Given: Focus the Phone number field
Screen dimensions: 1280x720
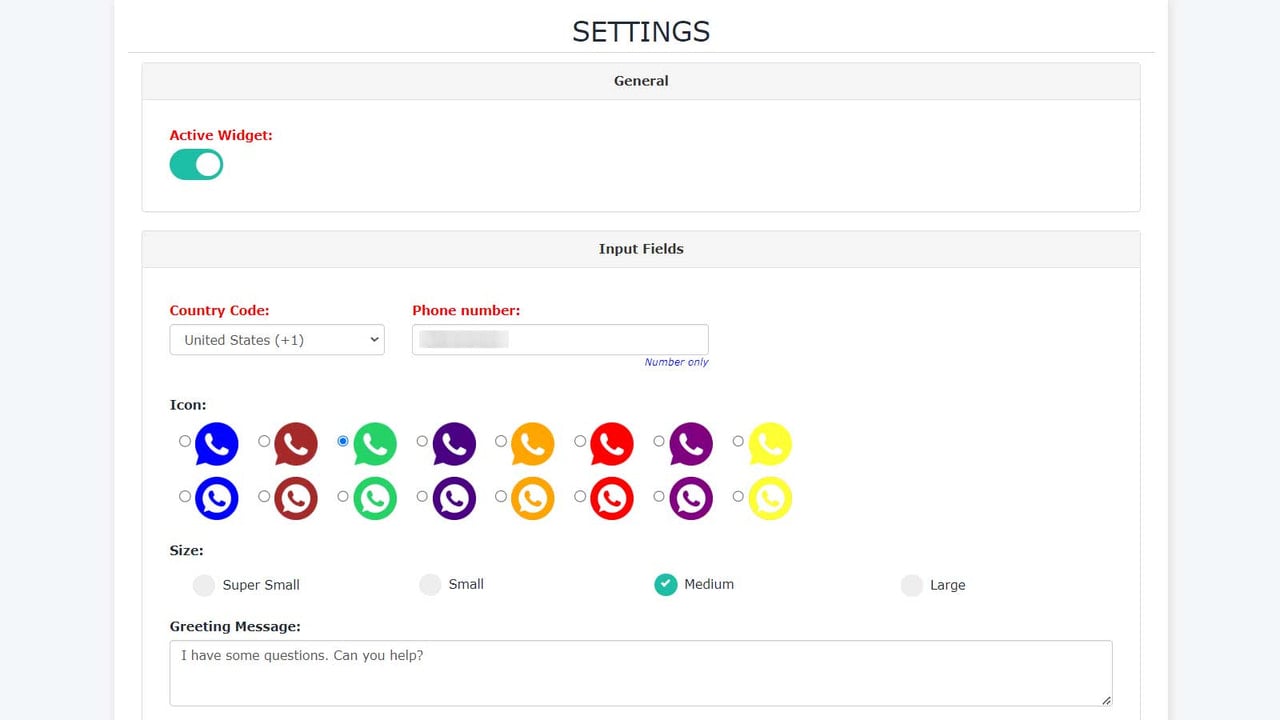Looking at the screenshot, I should [560, 339].
